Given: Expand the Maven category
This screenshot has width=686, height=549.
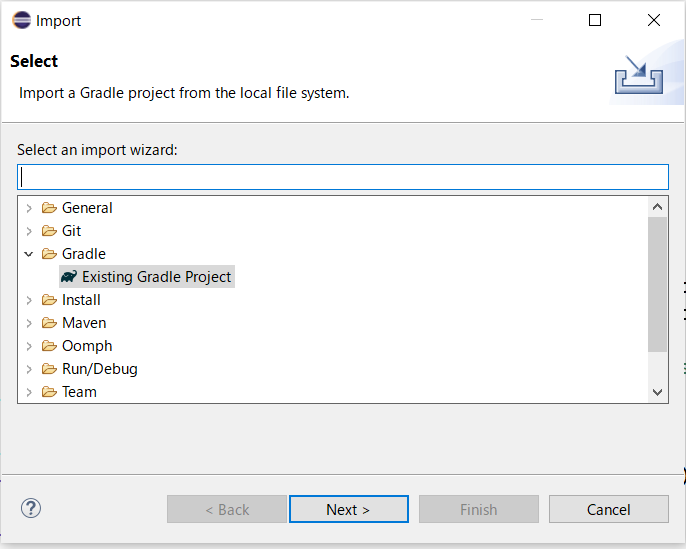Looking at the screenshot, I should coord(29,323).
